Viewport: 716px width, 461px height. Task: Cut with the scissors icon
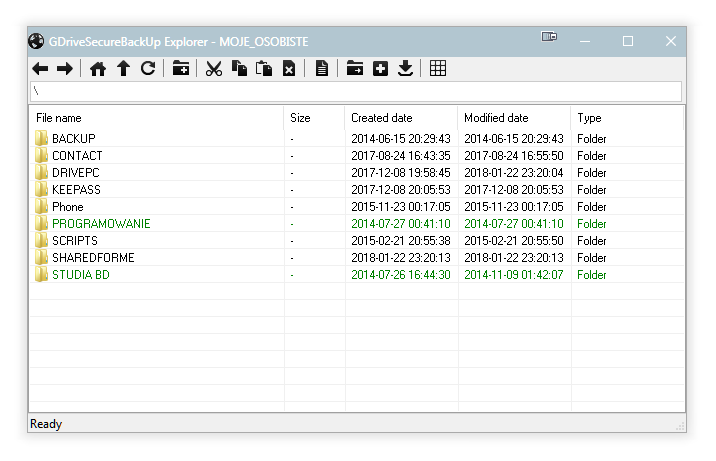214,68
